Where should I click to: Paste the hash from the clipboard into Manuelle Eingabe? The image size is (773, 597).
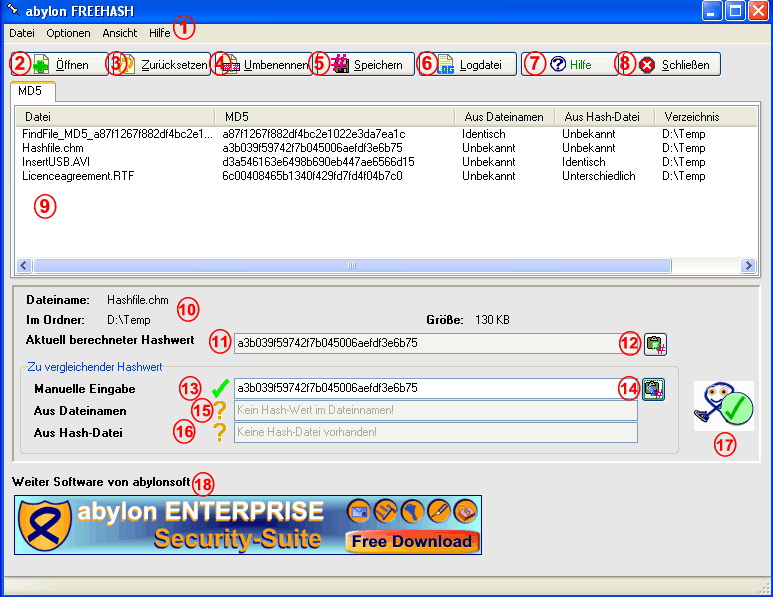click(654, 389)
